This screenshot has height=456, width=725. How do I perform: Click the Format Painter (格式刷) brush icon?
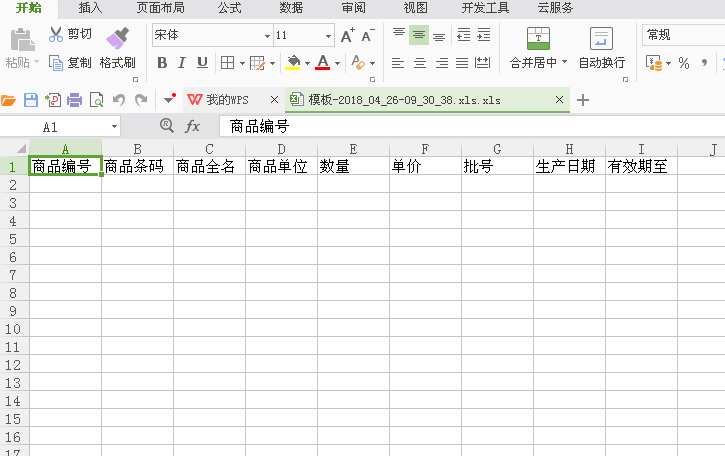tap(117, 39)
